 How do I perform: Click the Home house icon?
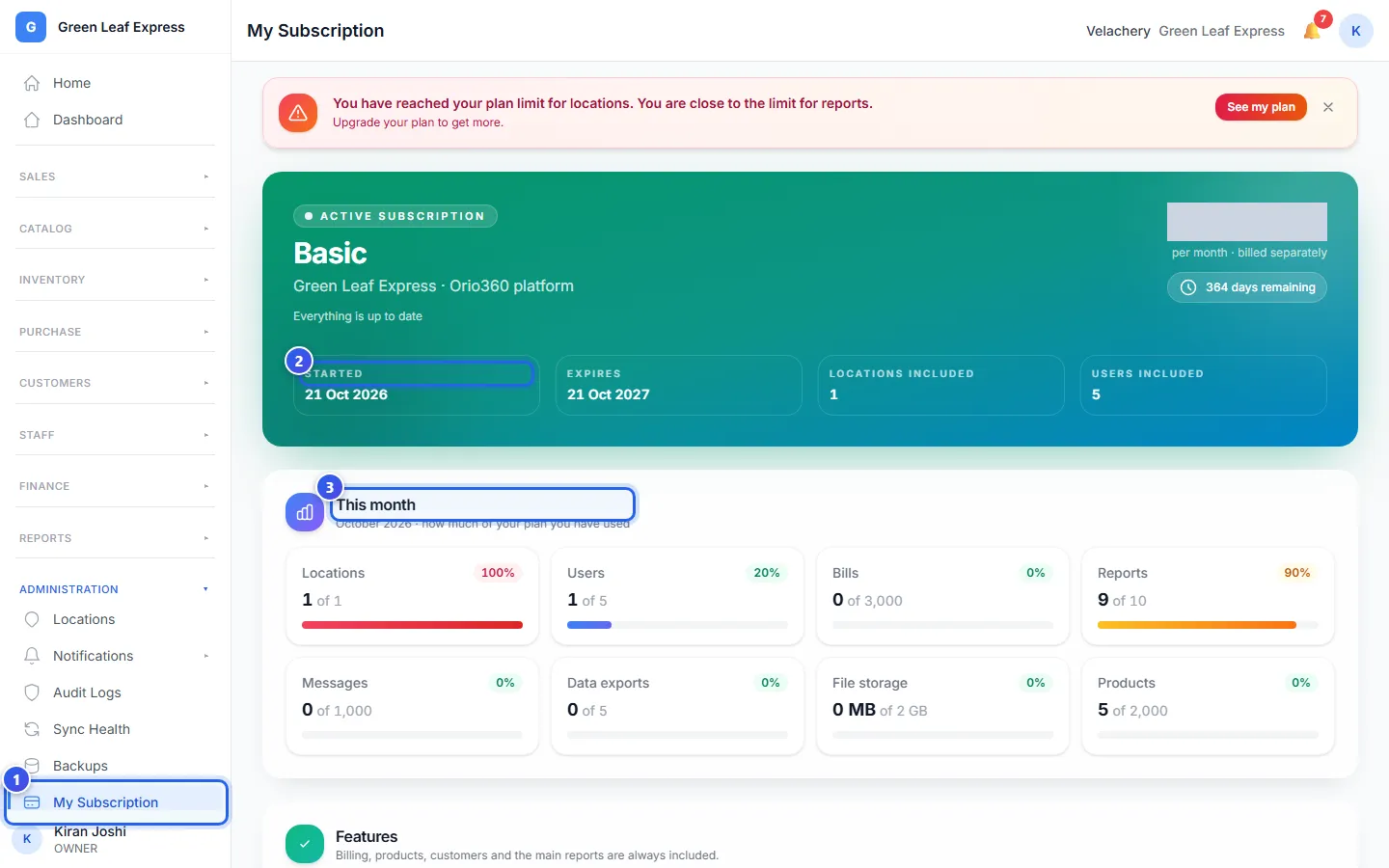32,83
